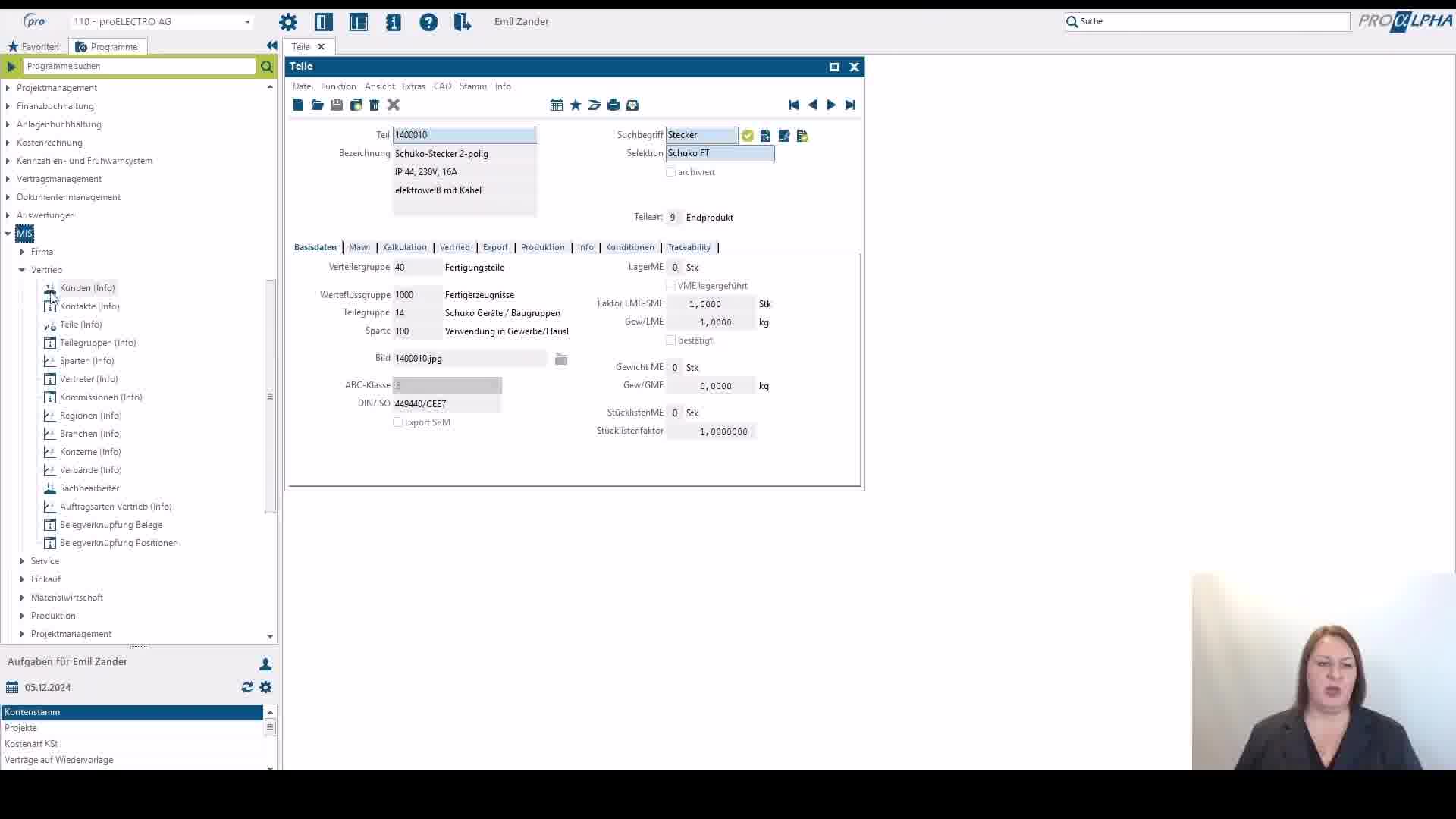Viewport: 1456px width, 819px height.
Task: Click the calendar icon beside 05.12.2024
Action: click(x=12, y=688)
